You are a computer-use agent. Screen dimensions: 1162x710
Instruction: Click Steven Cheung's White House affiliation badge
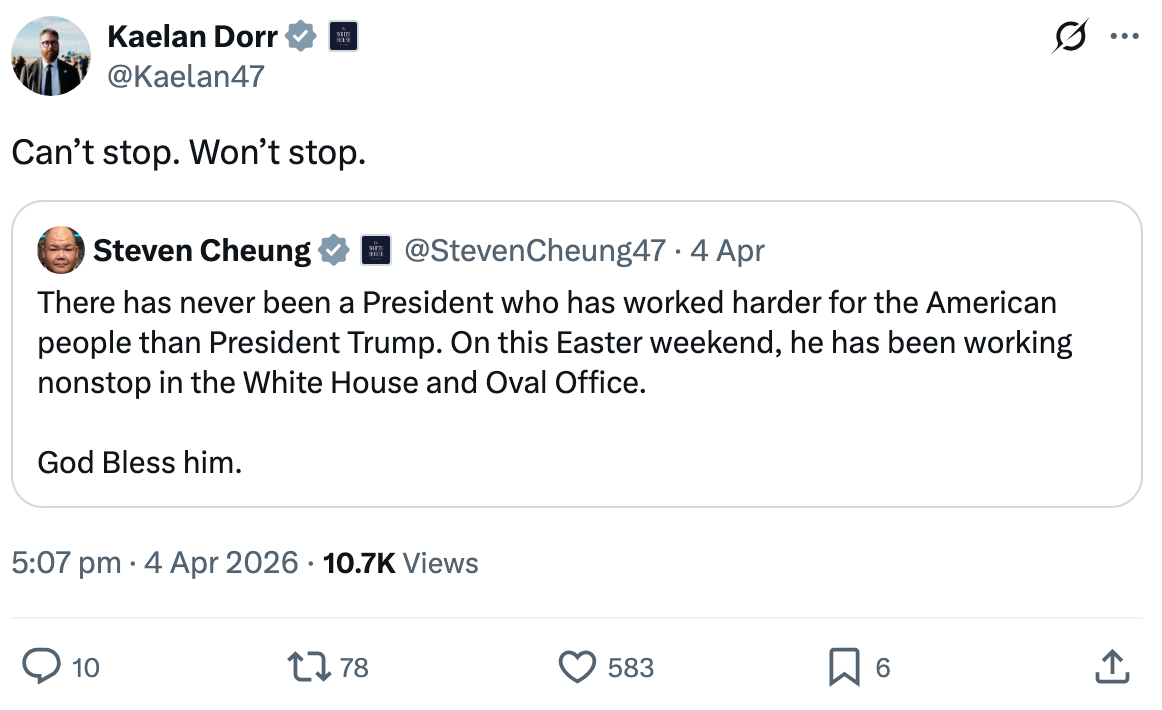pos(375,250)
